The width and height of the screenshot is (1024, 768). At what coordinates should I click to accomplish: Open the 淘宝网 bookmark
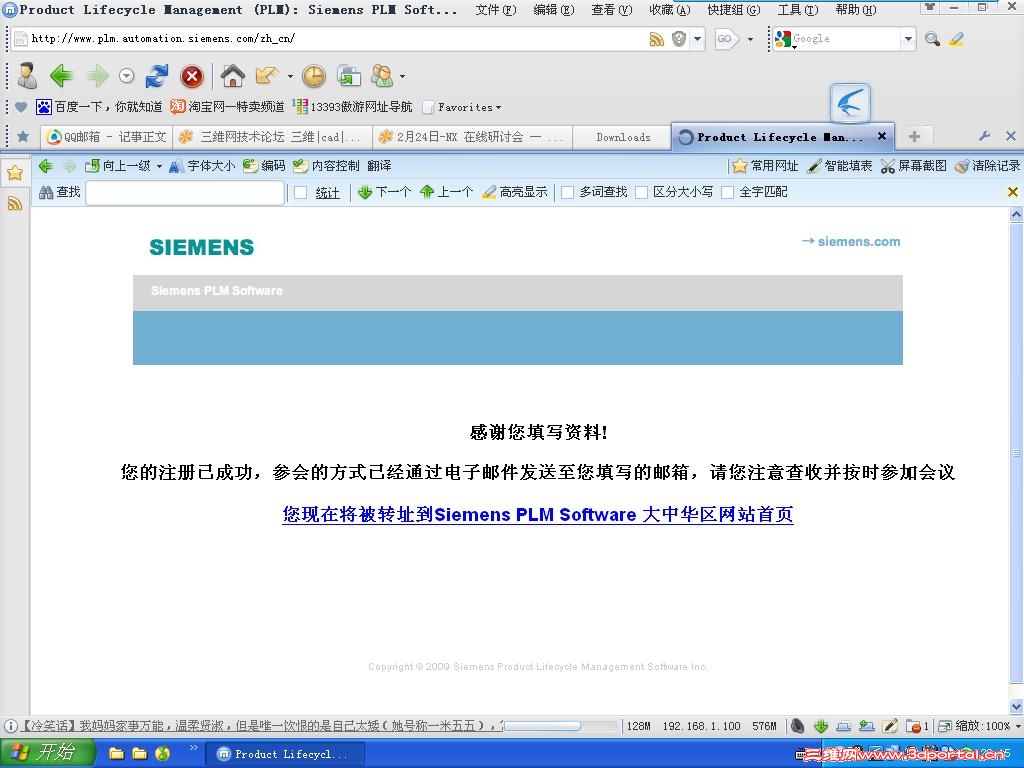(x=227, y=107)
